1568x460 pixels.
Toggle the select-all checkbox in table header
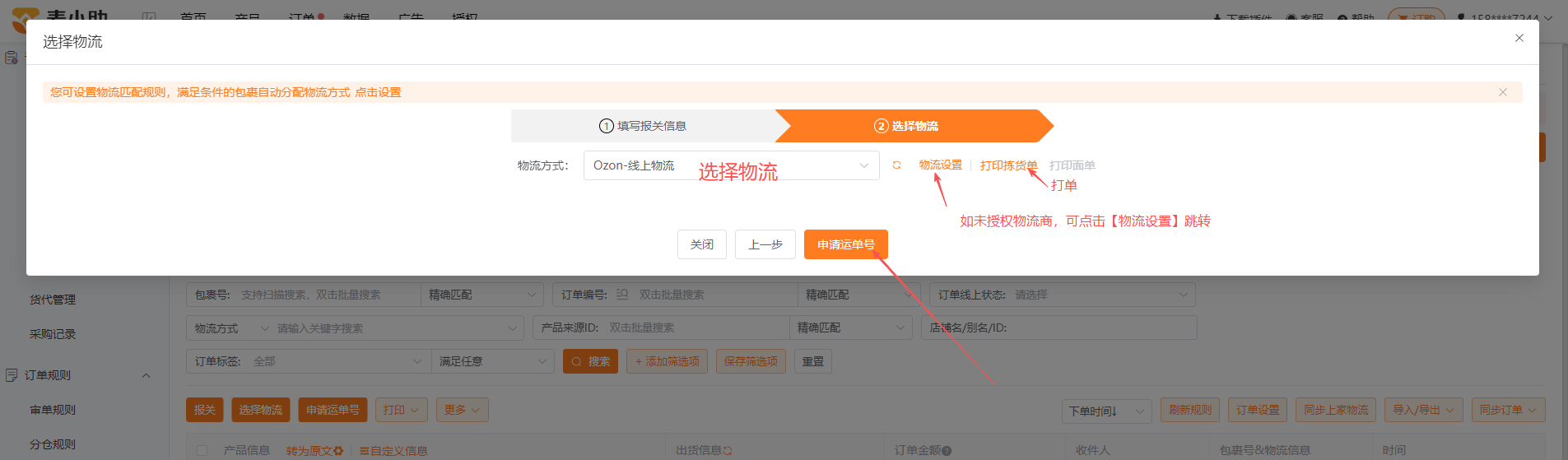[x=202, y=451]
